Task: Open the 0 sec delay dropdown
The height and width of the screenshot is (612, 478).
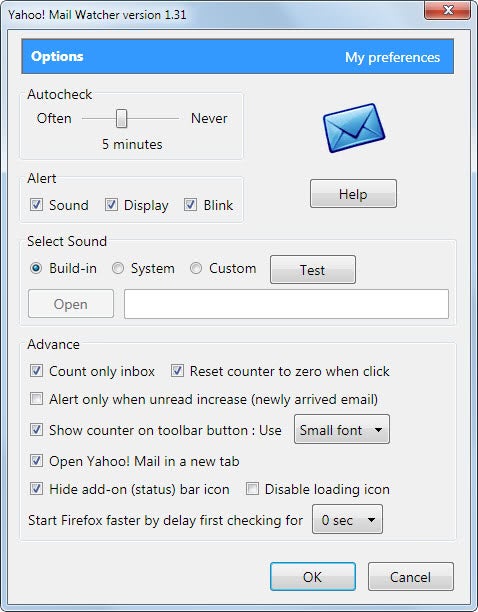Action: point(347,519)
